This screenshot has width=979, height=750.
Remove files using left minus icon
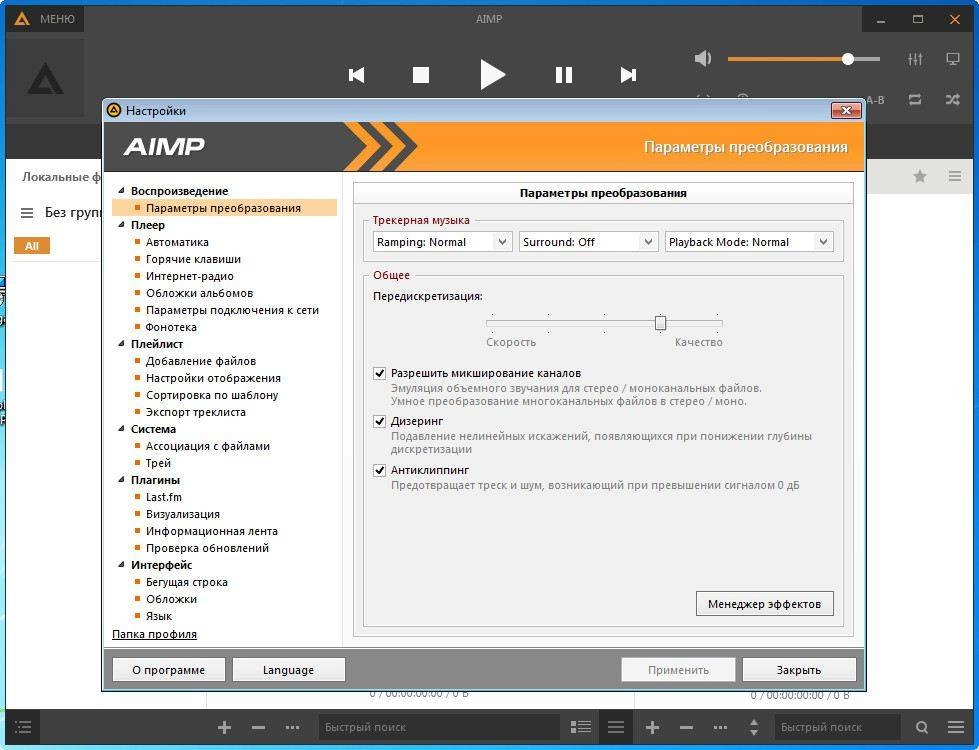(x=258, y=727)
